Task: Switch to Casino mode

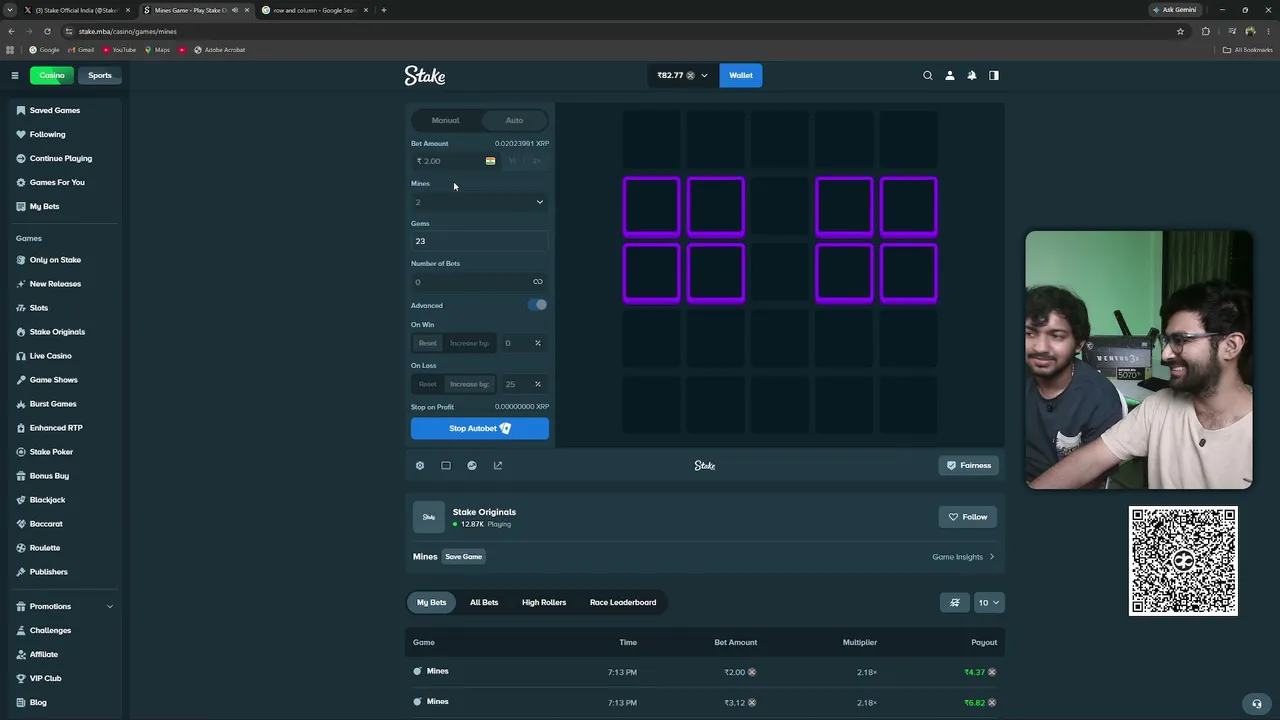Action: pyautogui.click(x=52, y=75)
